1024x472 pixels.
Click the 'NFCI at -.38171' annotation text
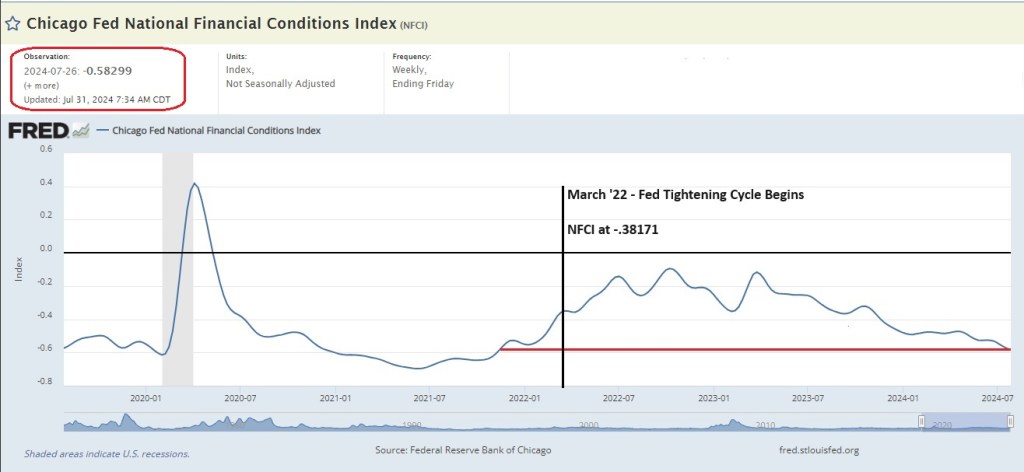tap(614, 228)
